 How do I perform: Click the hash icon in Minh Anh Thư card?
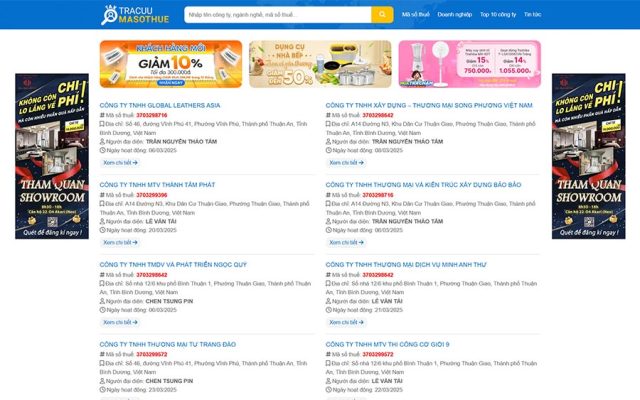coord(328,275)
